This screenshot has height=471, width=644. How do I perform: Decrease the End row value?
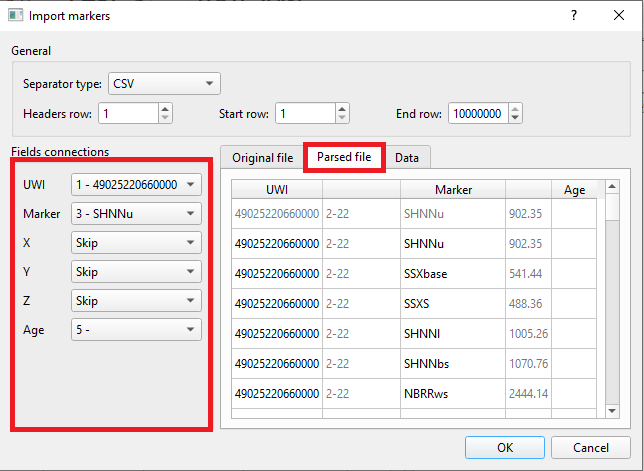pos(515,118)
